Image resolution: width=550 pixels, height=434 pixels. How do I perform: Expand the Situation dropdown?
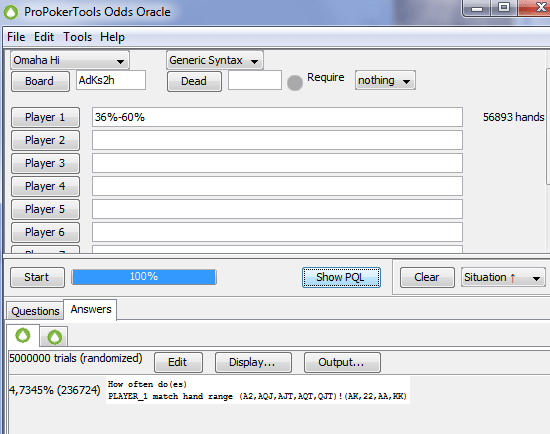pyautogui.click(x=503, y=278)
